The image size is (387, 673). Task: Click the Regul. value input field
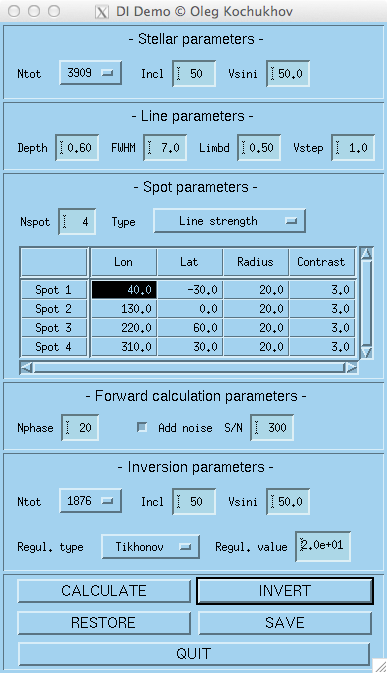tap(323, 546)
